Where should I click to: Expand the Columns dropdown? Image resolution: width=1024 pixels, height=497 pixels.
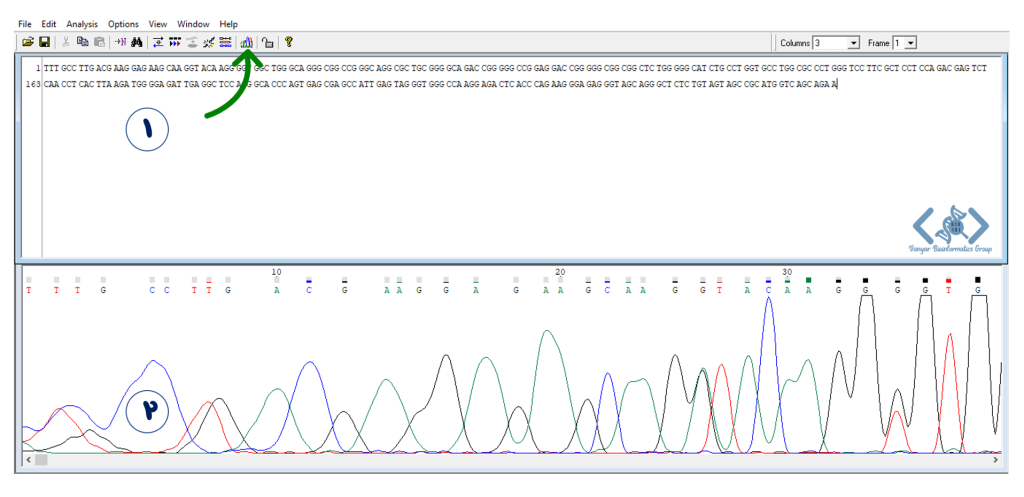point(854,43)
